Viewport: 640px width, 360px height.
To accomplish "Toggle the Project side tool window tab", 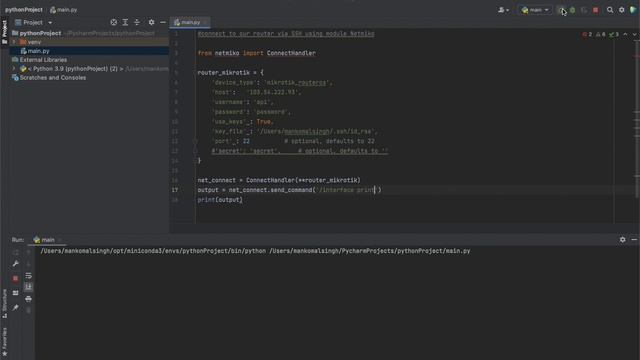I will coord(4,31).
